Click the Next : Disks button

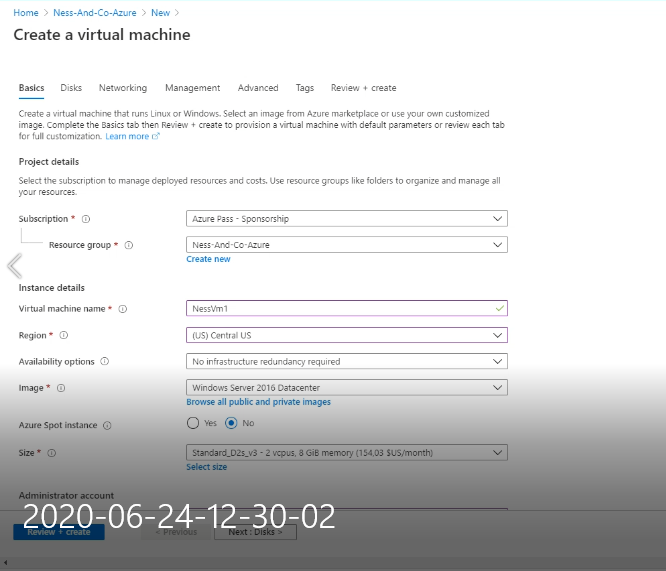pyautogui.click(x=255, y=532)
